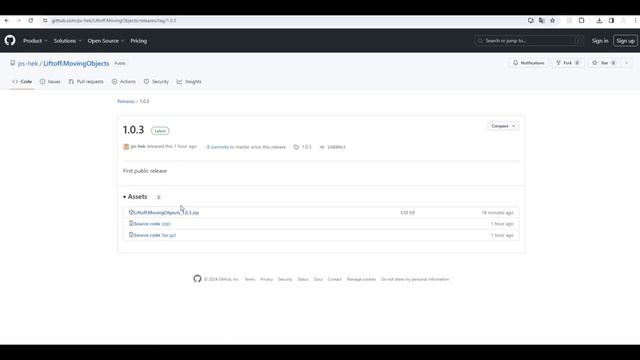This screenshot has height=360, width=640.
Task: Open the footer Contact link
Action: tap(334, 279)
